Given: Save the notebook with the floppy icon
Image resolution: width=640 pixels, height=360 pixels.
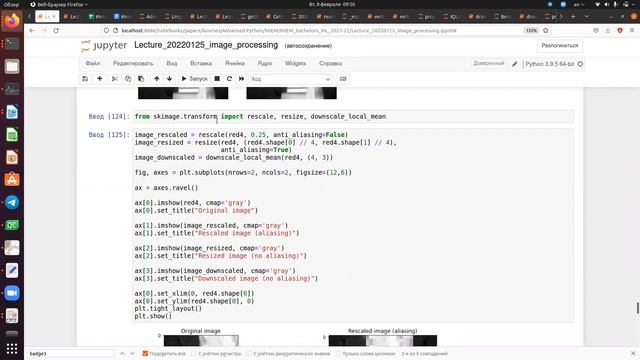Looking at the screenshot, I should [x=85, y=79].
